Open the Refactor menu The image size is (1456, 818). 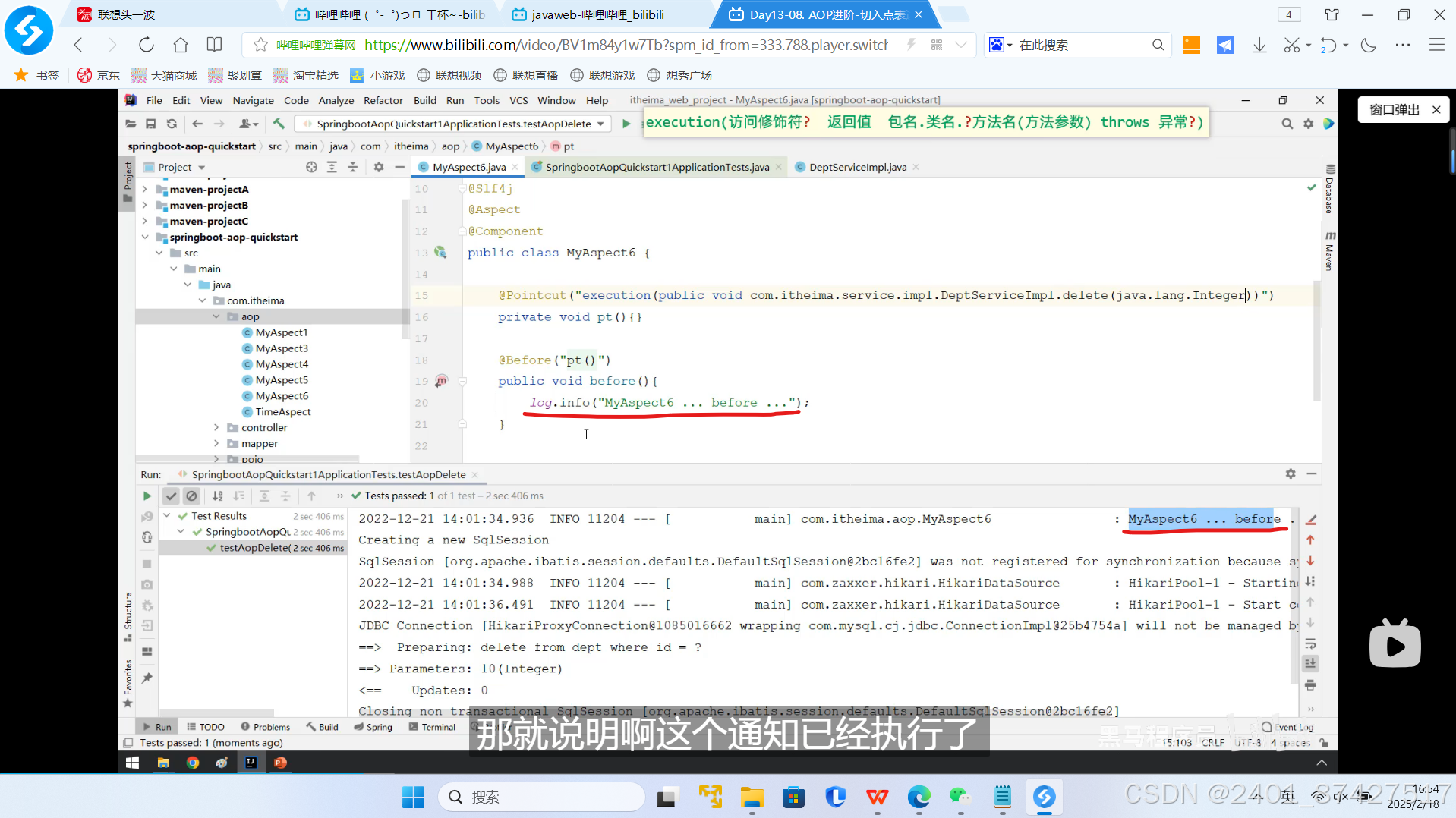pyautogui.click(x=383, y=100)
